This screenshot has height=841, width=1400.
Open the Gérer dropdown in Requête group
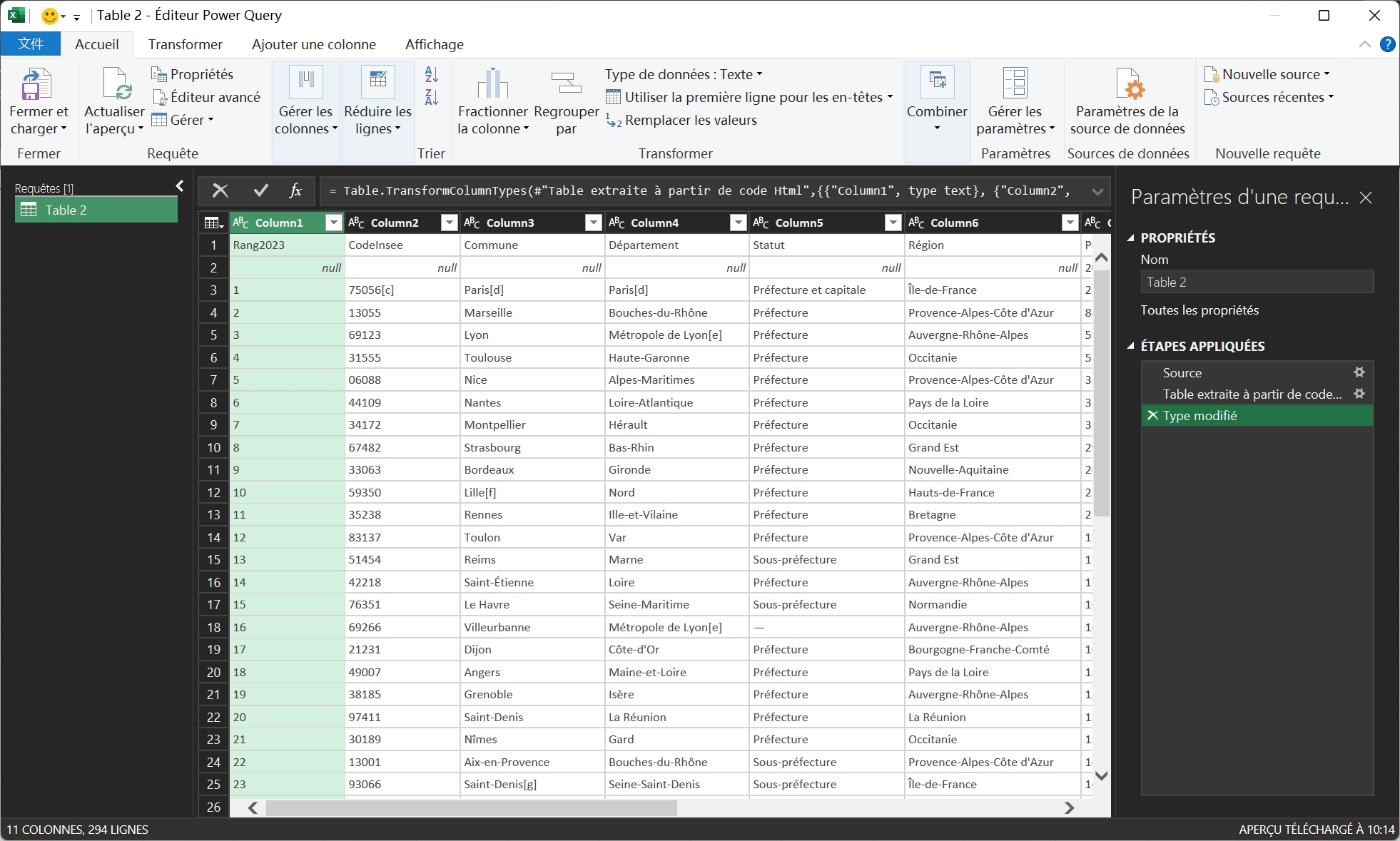[183, 120]
